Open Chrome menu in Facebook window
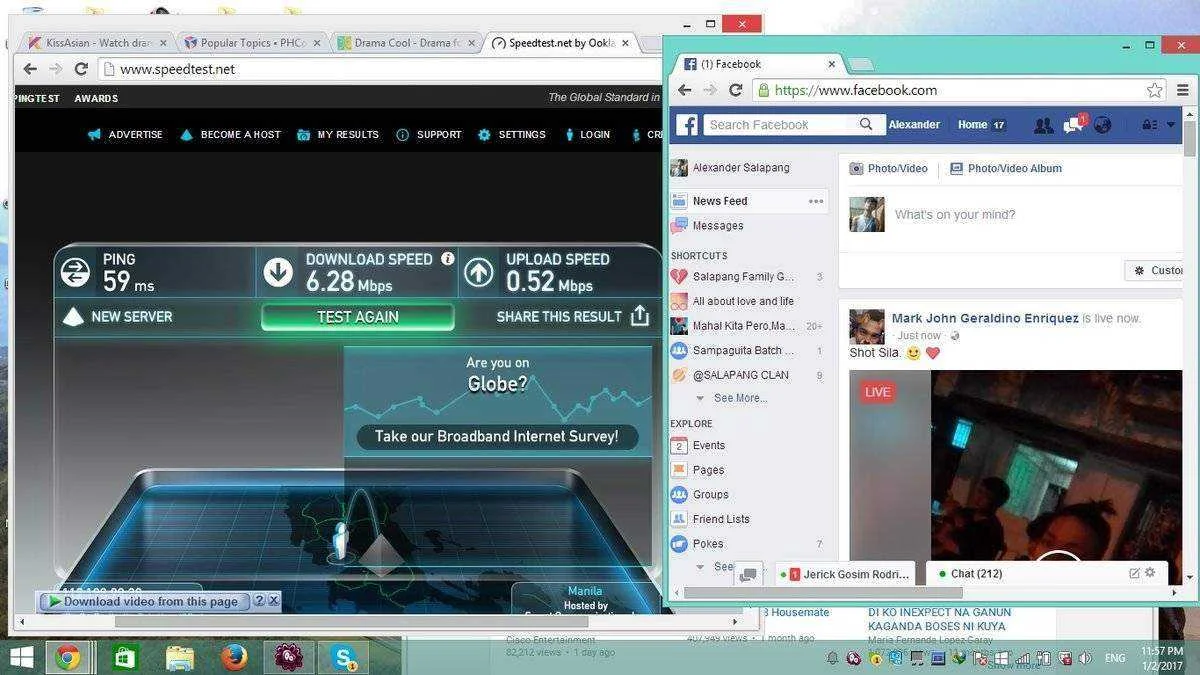This screenshot has width=1200, height=675. (x=1183, y=90)
